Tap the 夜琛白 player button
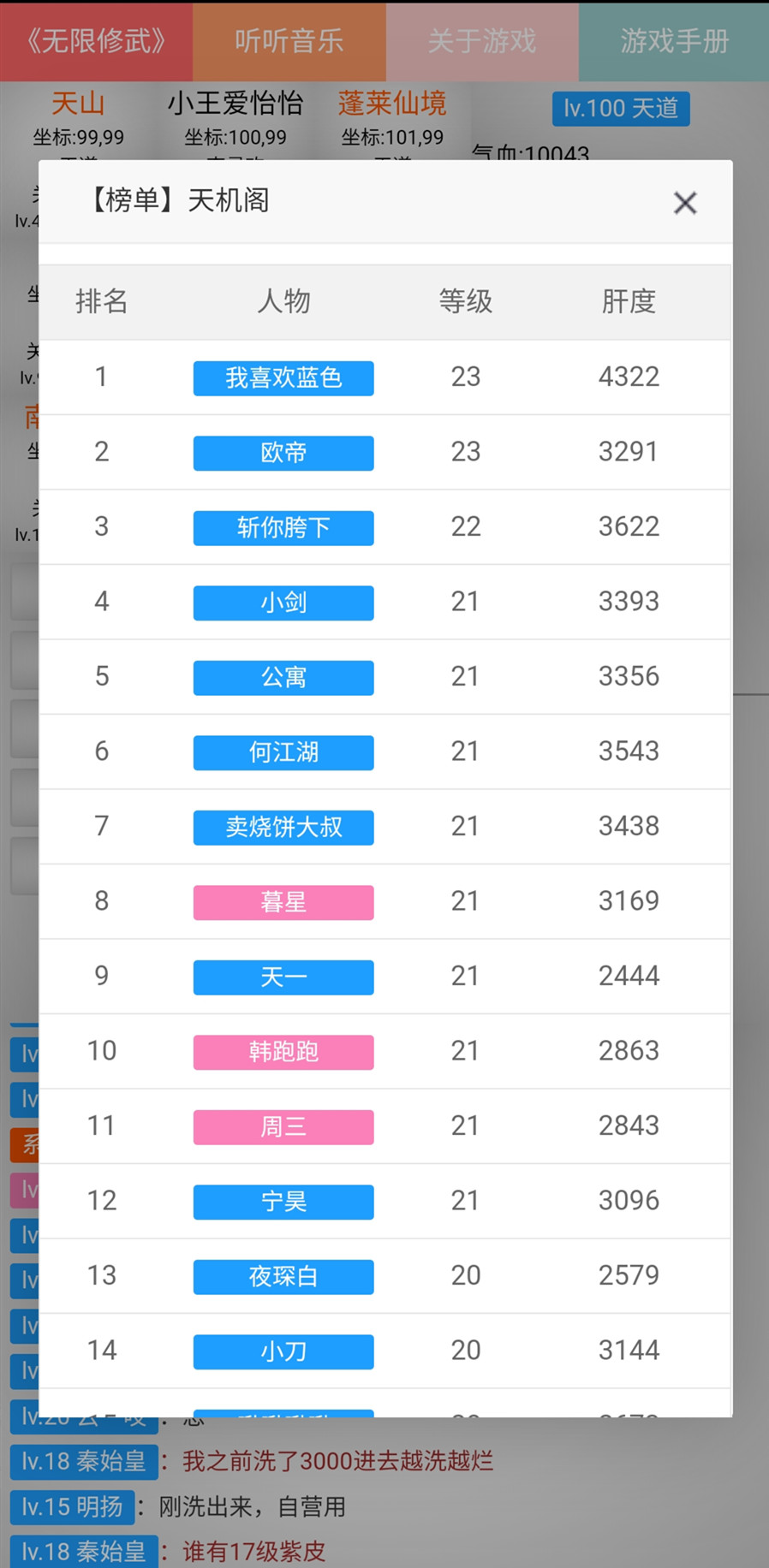Viewport: 769px width, 1568px height. tap(283, 1276)
